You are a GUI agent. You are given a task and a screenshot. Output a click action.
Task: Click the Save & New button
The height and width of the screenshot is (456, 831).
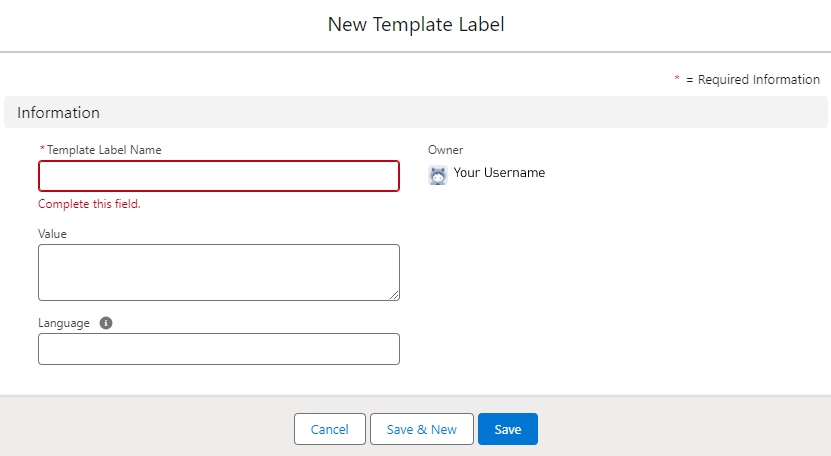[x=422, y=429]
